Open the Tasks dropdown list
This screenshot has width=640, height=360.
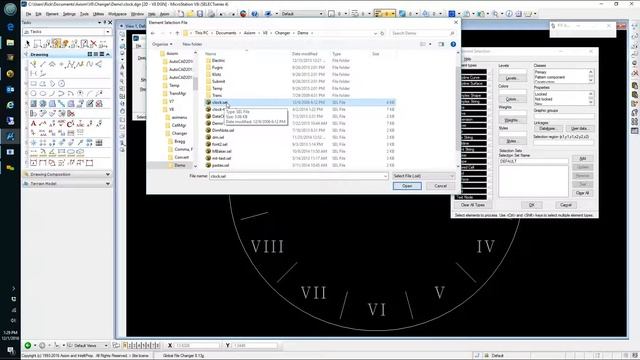pyautogui.click(x=108, y=32)
